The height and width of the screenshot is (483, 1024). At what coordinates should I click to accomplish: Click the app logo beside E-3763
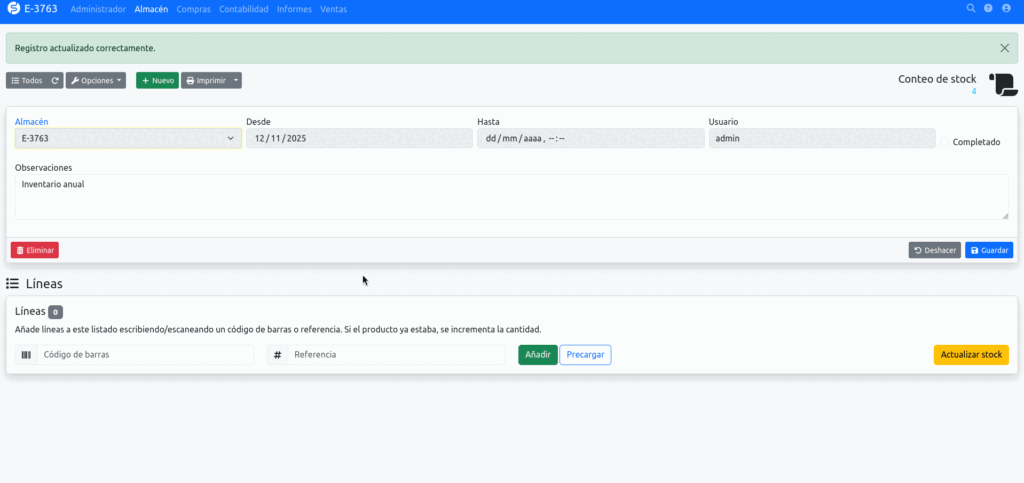click(12, 8)
